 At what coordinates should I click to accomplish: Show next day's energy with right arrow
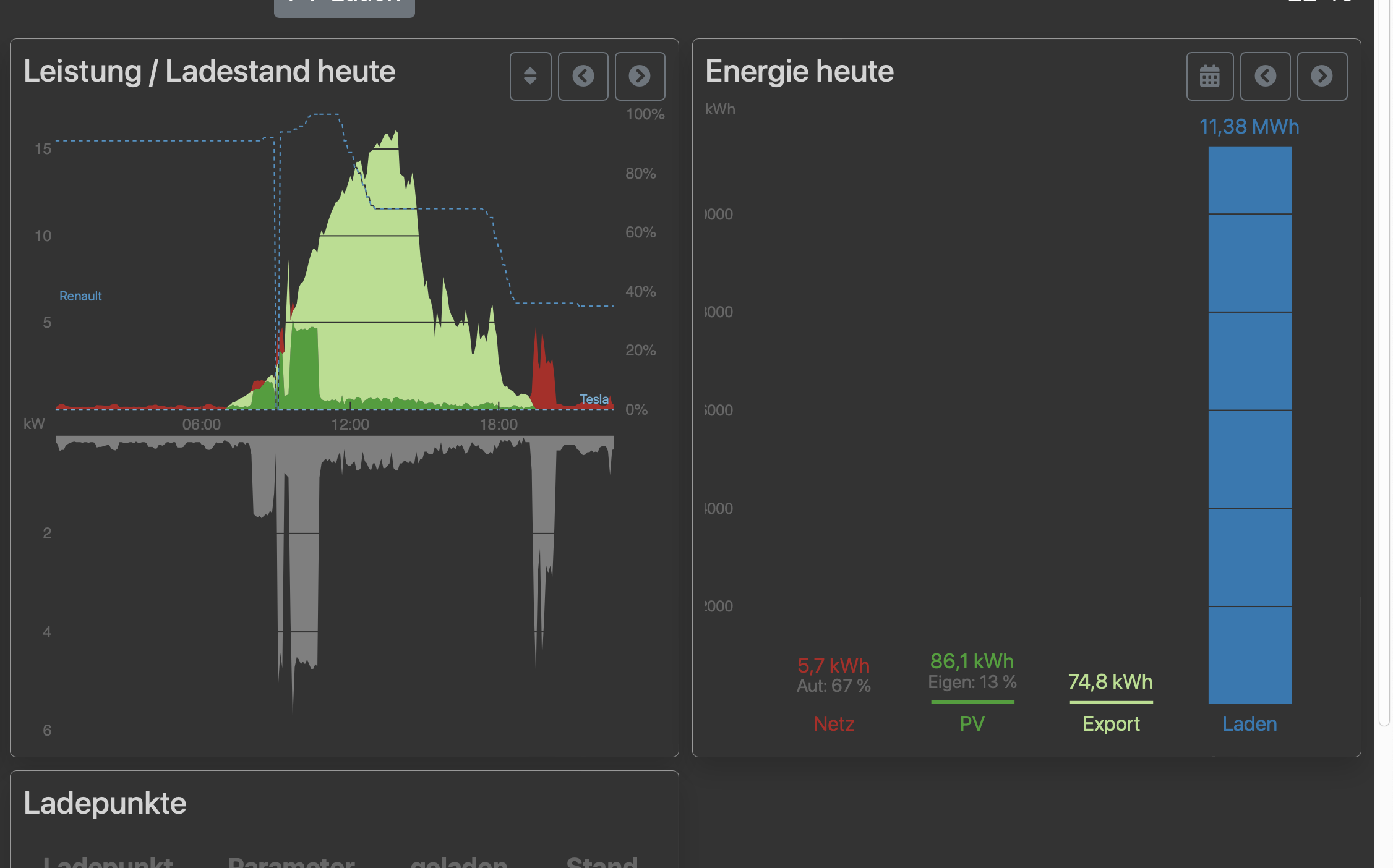[1322, 76]
